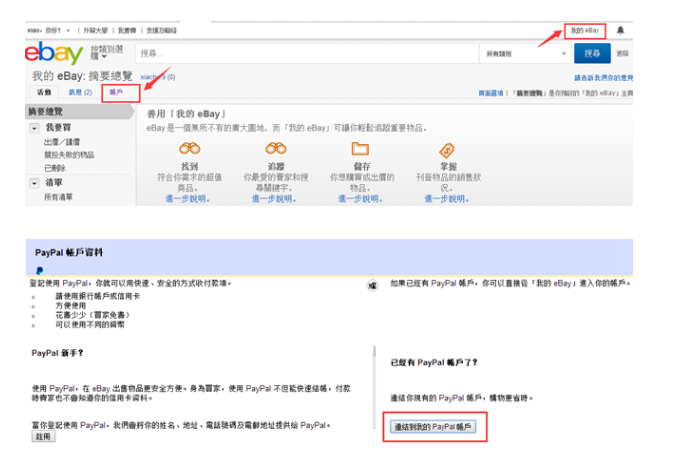Screen dimensions: 674x465
Task: Click the PayPal 新手？ heading
Action: point(57,353)
